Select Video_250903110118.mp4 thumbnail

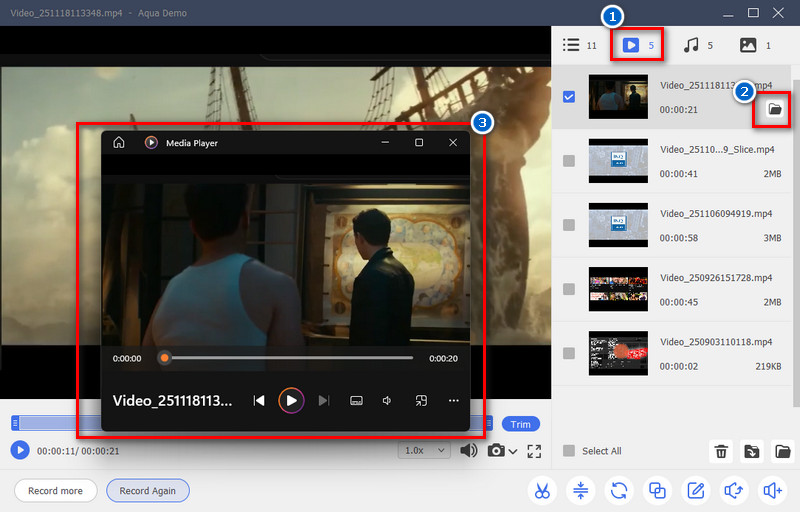point(618,353)
